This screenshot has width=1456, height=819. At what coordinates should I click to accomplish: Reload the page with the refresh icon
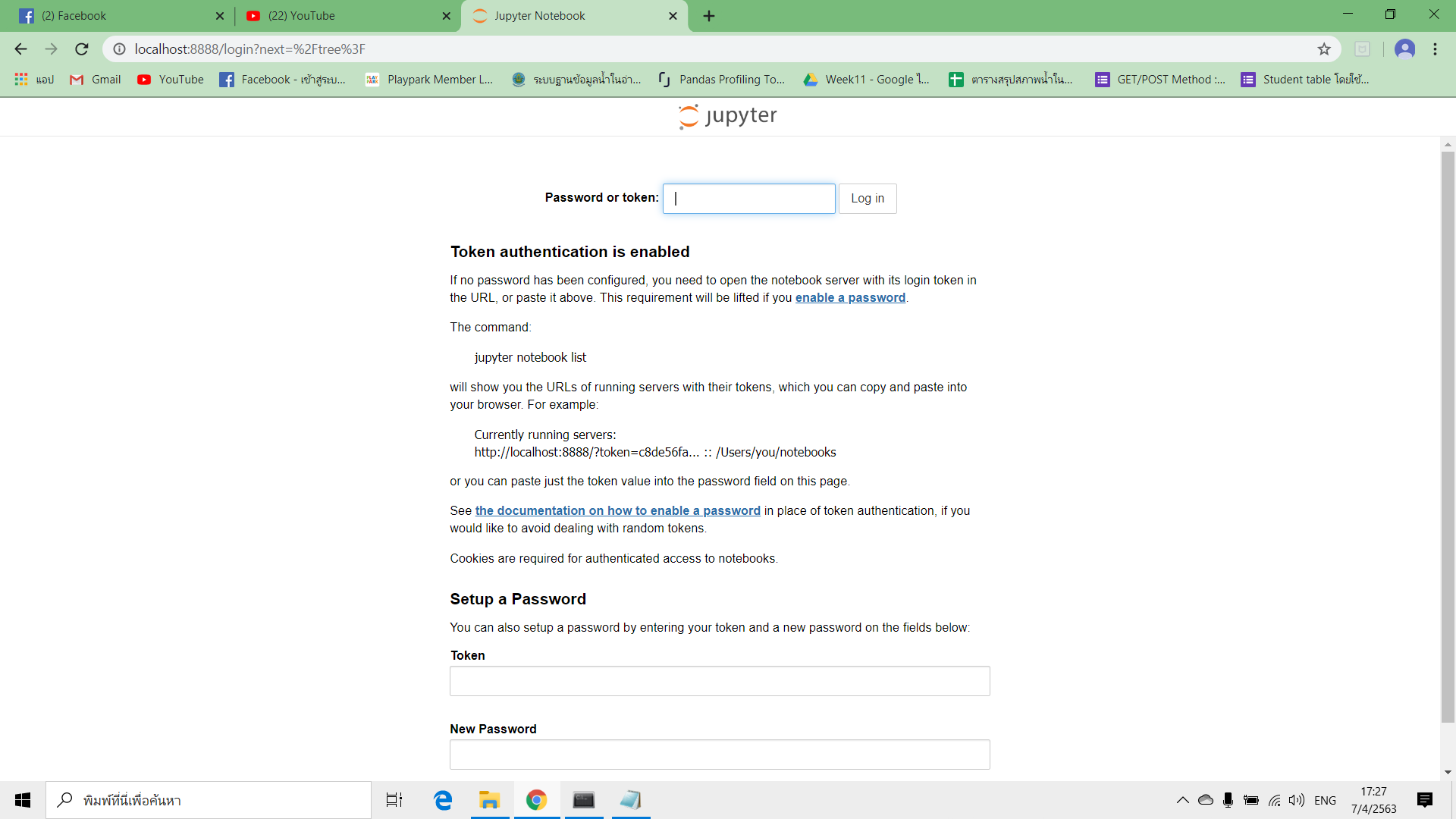coord(82,49)
